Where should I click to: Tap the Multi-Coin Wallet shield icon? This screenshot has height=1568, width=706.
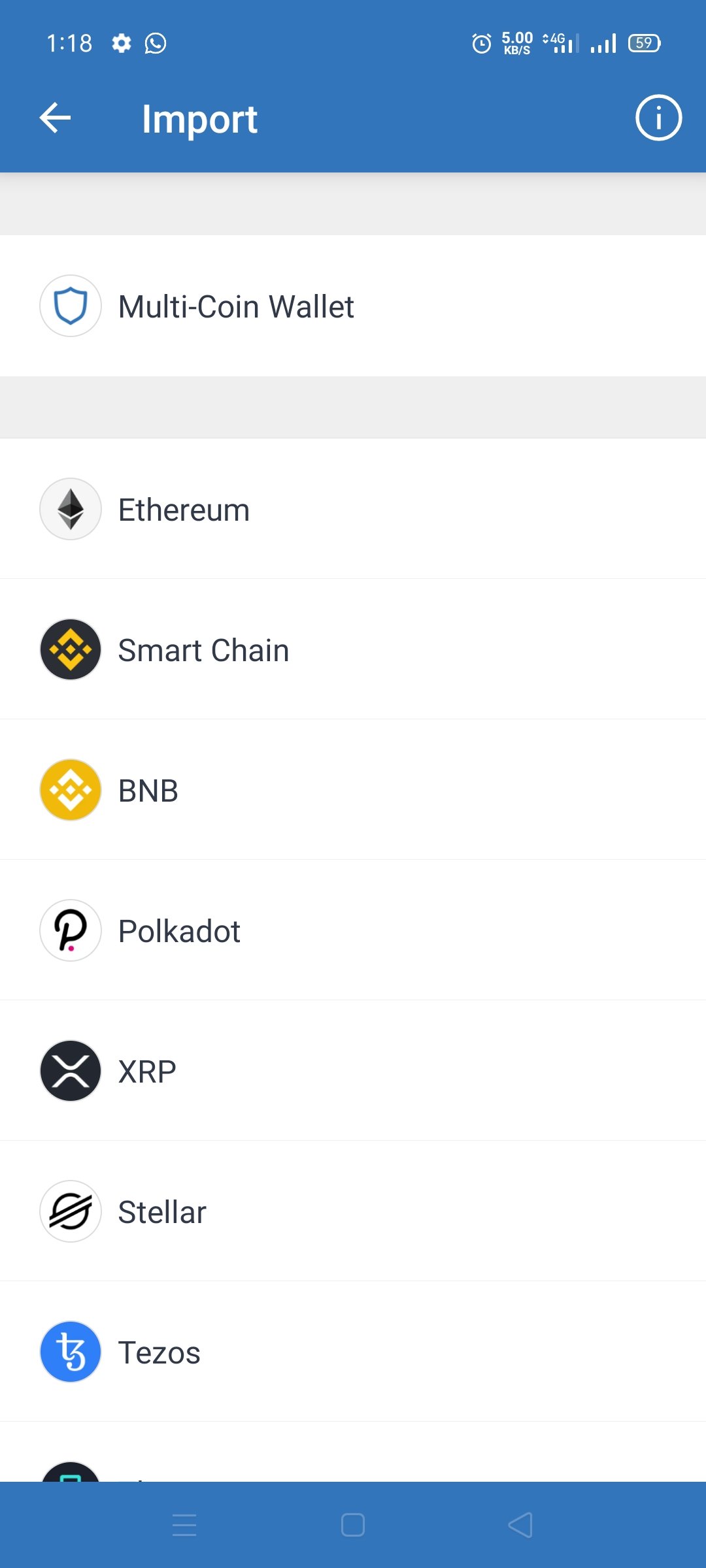[x=71, y=306]
